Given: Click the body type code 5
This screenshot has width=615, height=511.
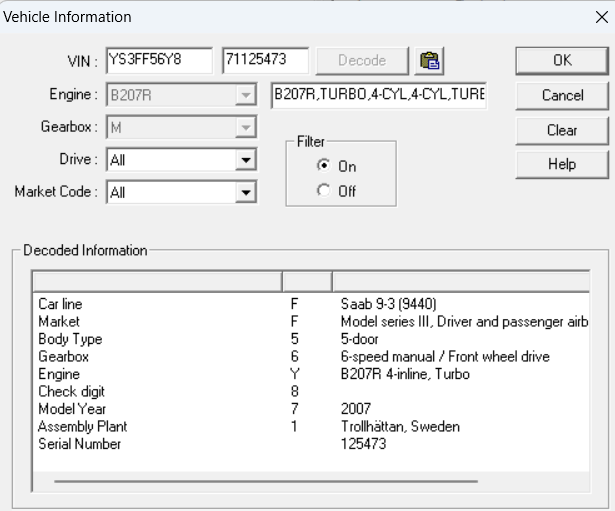Looking at the screenshot, I should [x=295, y=339].
